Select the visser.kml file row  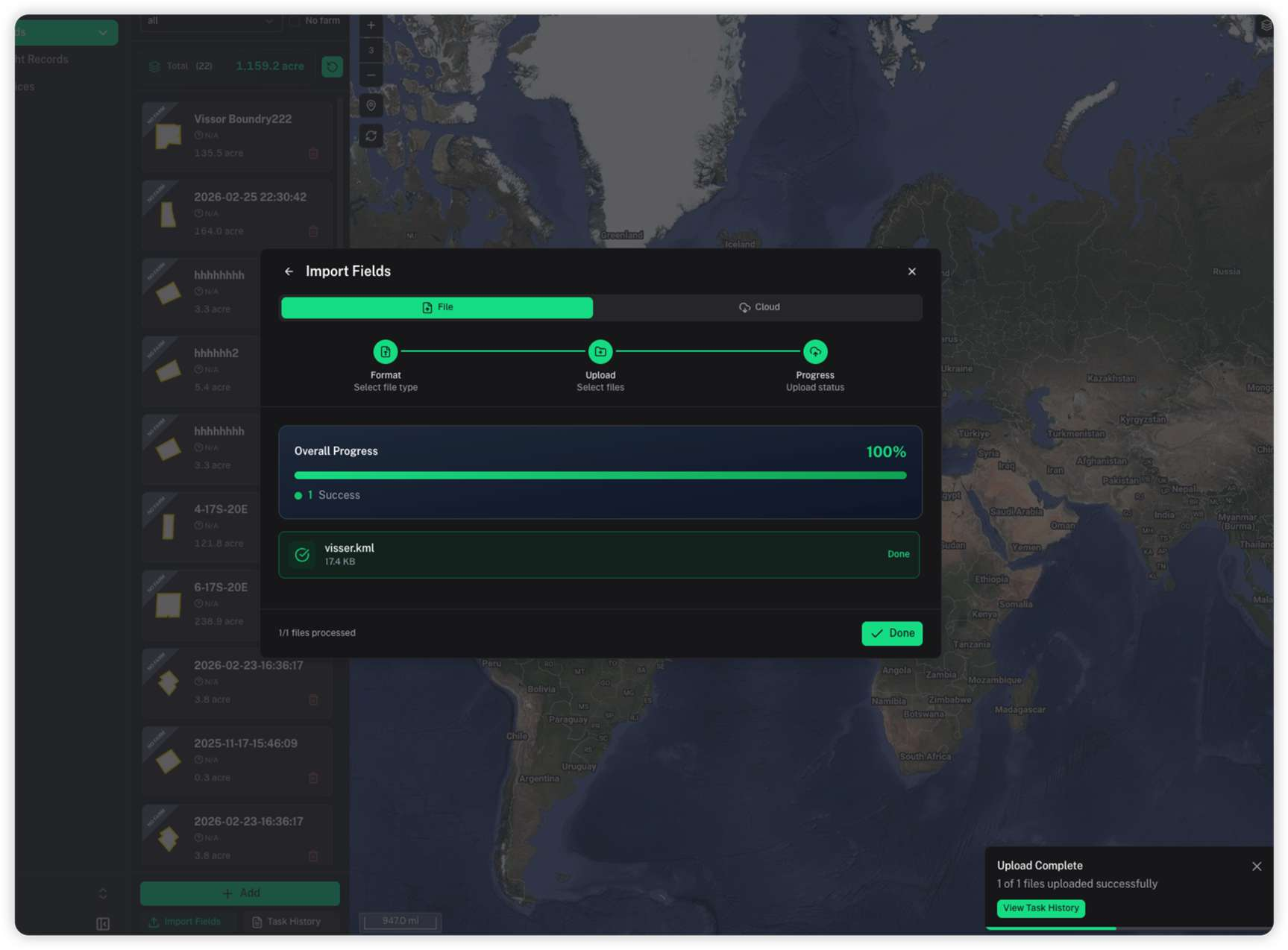pyautogui.click(x=599, y=554)
